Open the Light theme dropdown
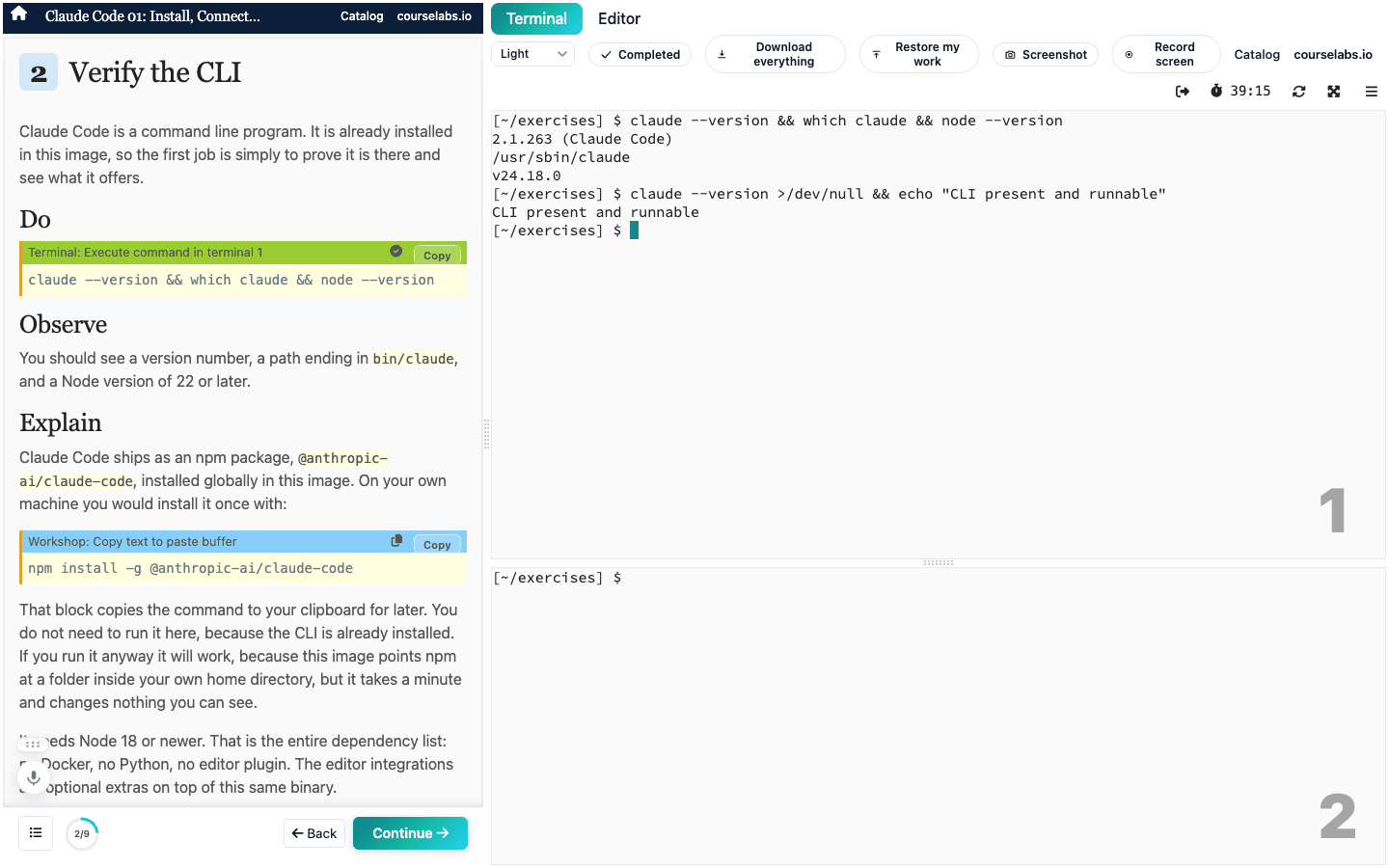The height and width of the screenshot is (868, 1389). click(x=533, y=54)
